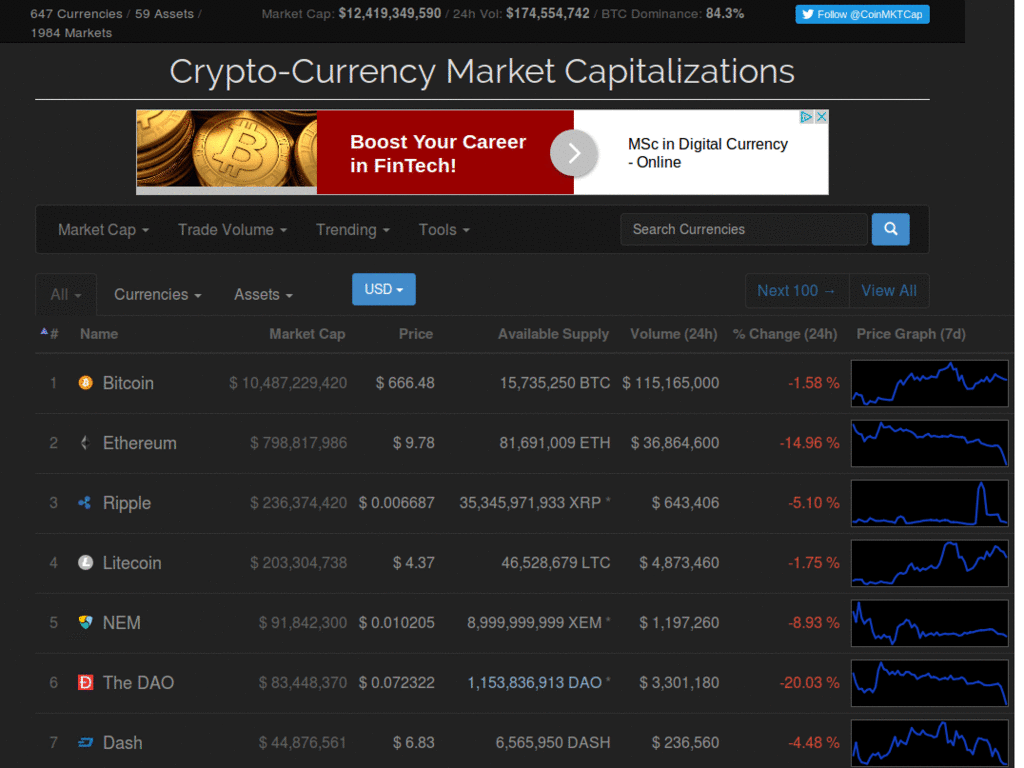Open the Assets filter tab
Viewport: 1024px width, 768px height.
[263, 295]
